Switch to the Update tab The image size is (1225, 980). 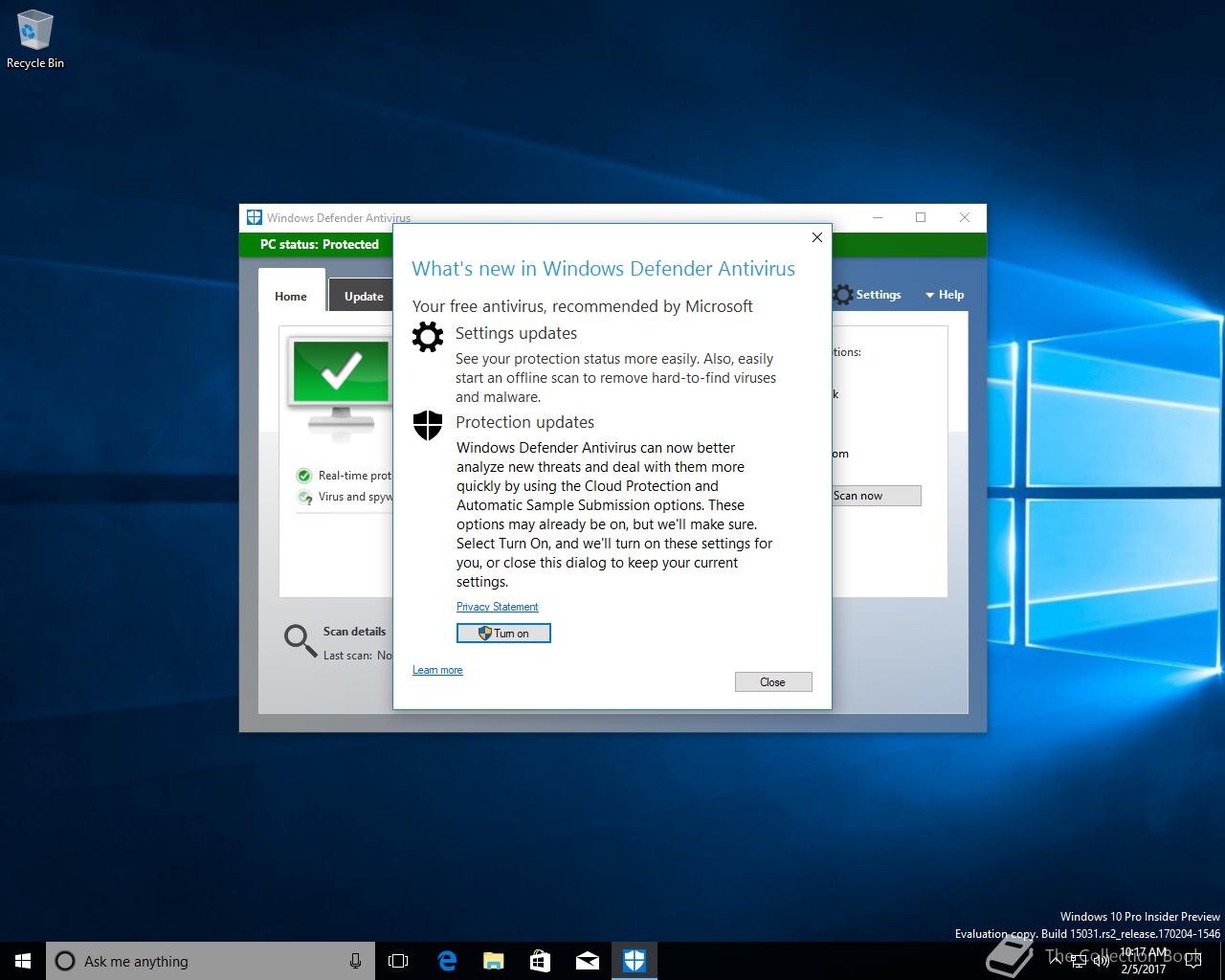(364, 296)
